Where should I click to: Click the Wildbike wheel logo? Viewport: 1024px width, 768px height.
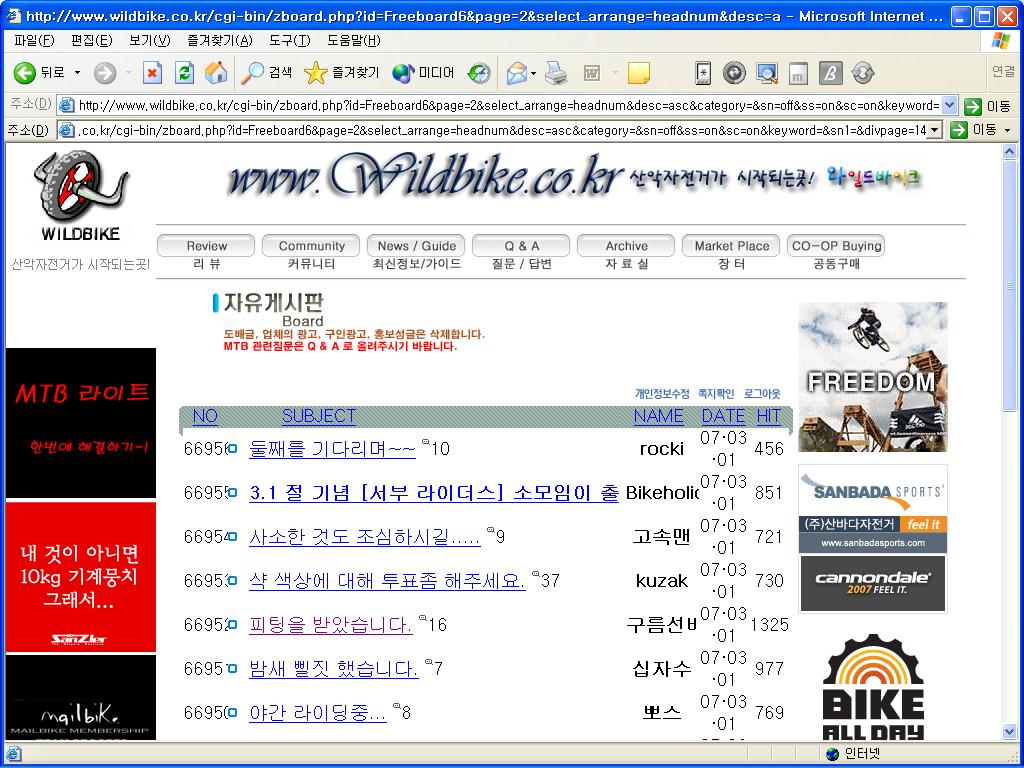[80, 196]
